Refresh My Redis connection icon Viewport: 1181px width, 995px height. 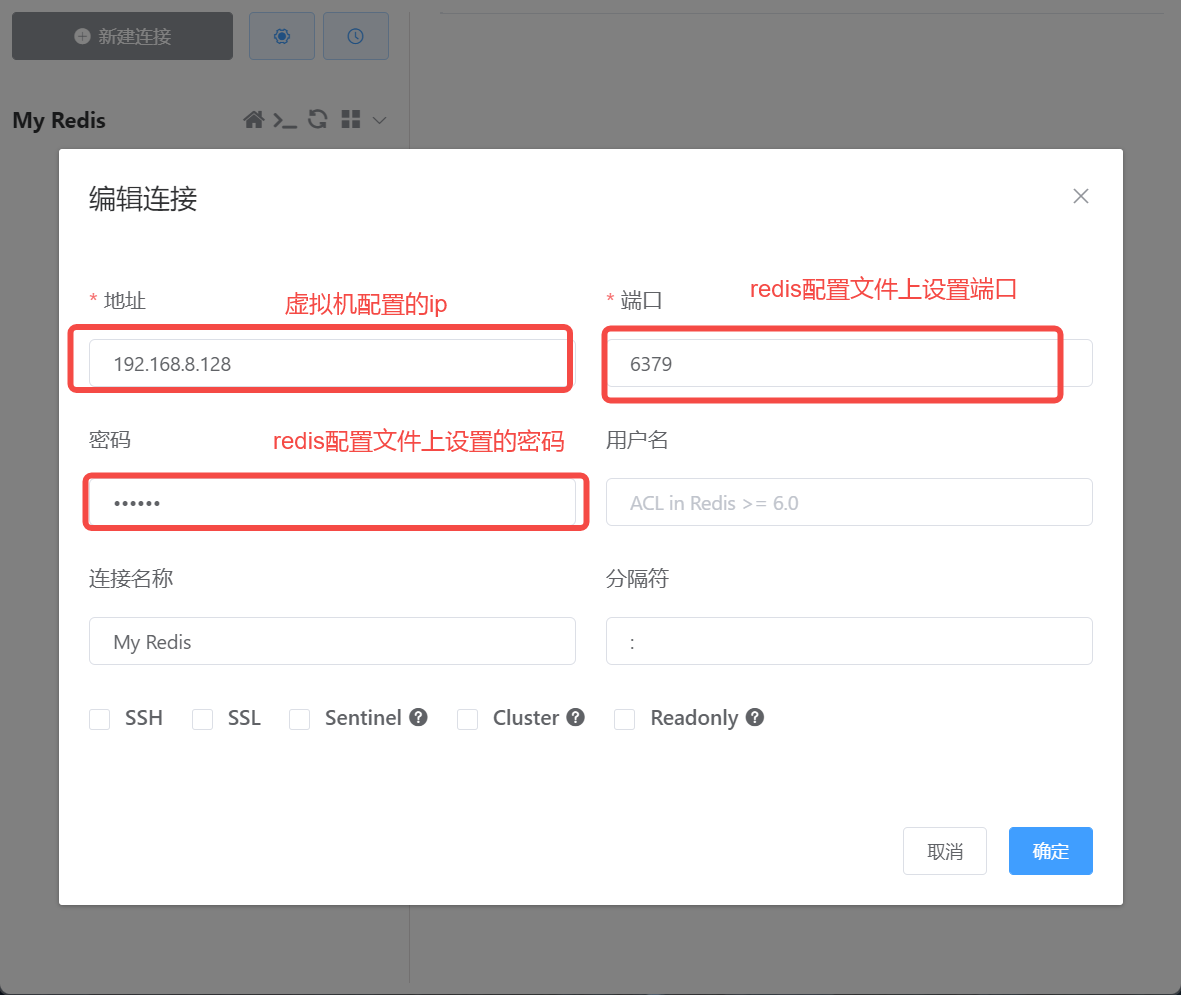click(x=317, y=119)
